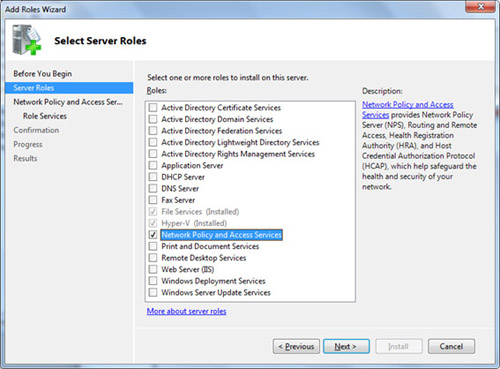Select Active Directory Rights Management Services label

coord(238,154)
